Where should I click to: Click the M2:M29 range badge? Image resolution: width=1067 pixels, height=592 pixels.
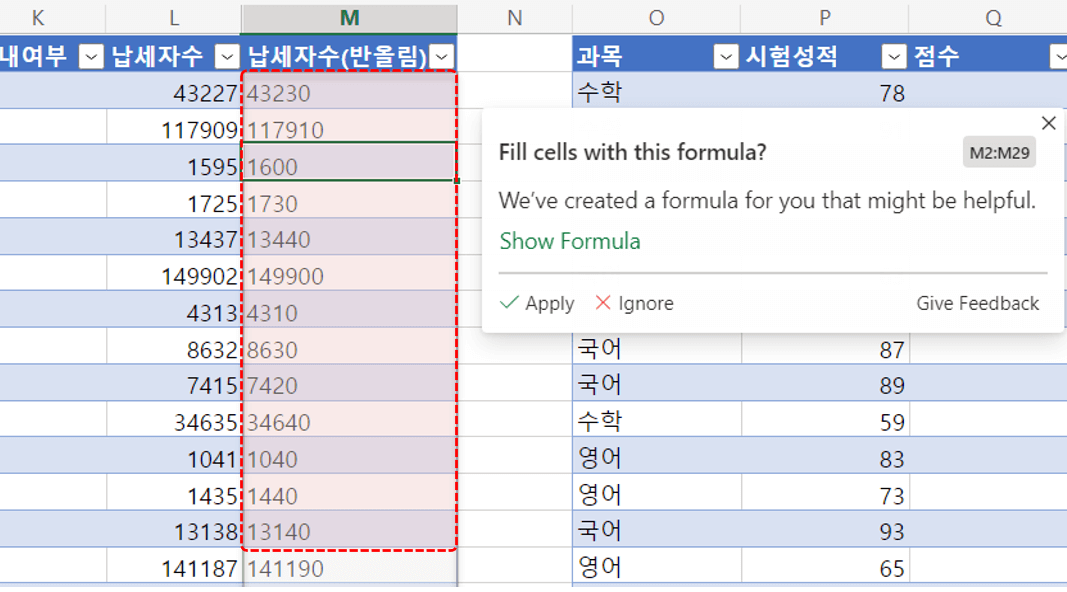(x=999, y=152)
